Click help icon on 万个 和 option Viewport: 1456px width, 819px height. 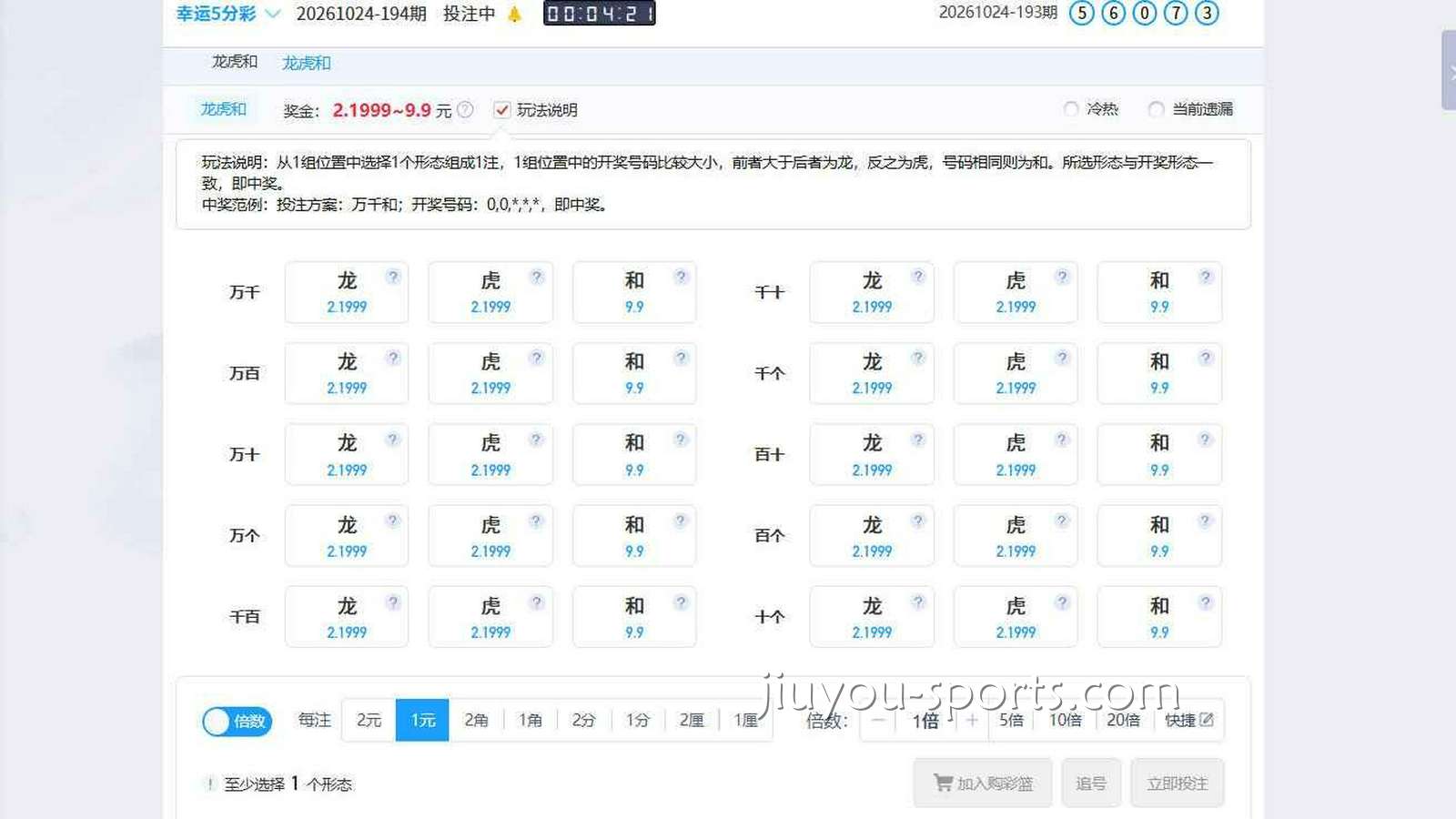(680, 521)
